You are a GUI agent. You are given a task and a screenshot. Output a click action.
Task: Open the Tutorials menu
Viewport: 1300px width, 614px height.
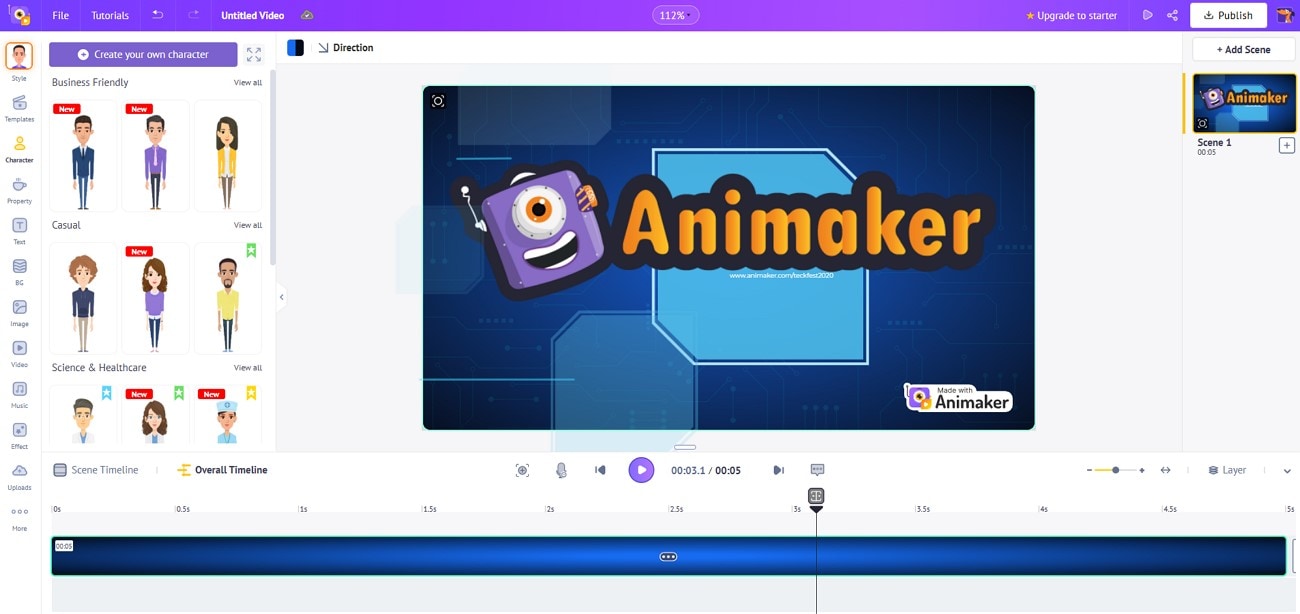110,15
